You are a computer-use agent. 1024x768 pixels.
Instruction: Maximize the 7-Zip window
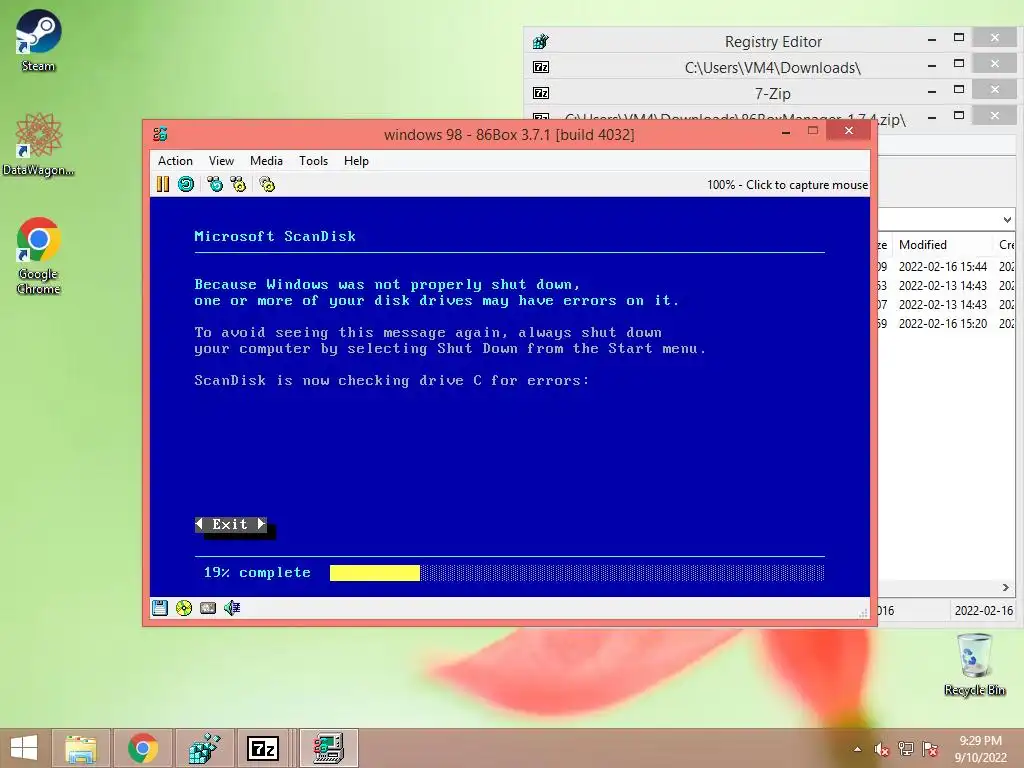click(959, 89)
